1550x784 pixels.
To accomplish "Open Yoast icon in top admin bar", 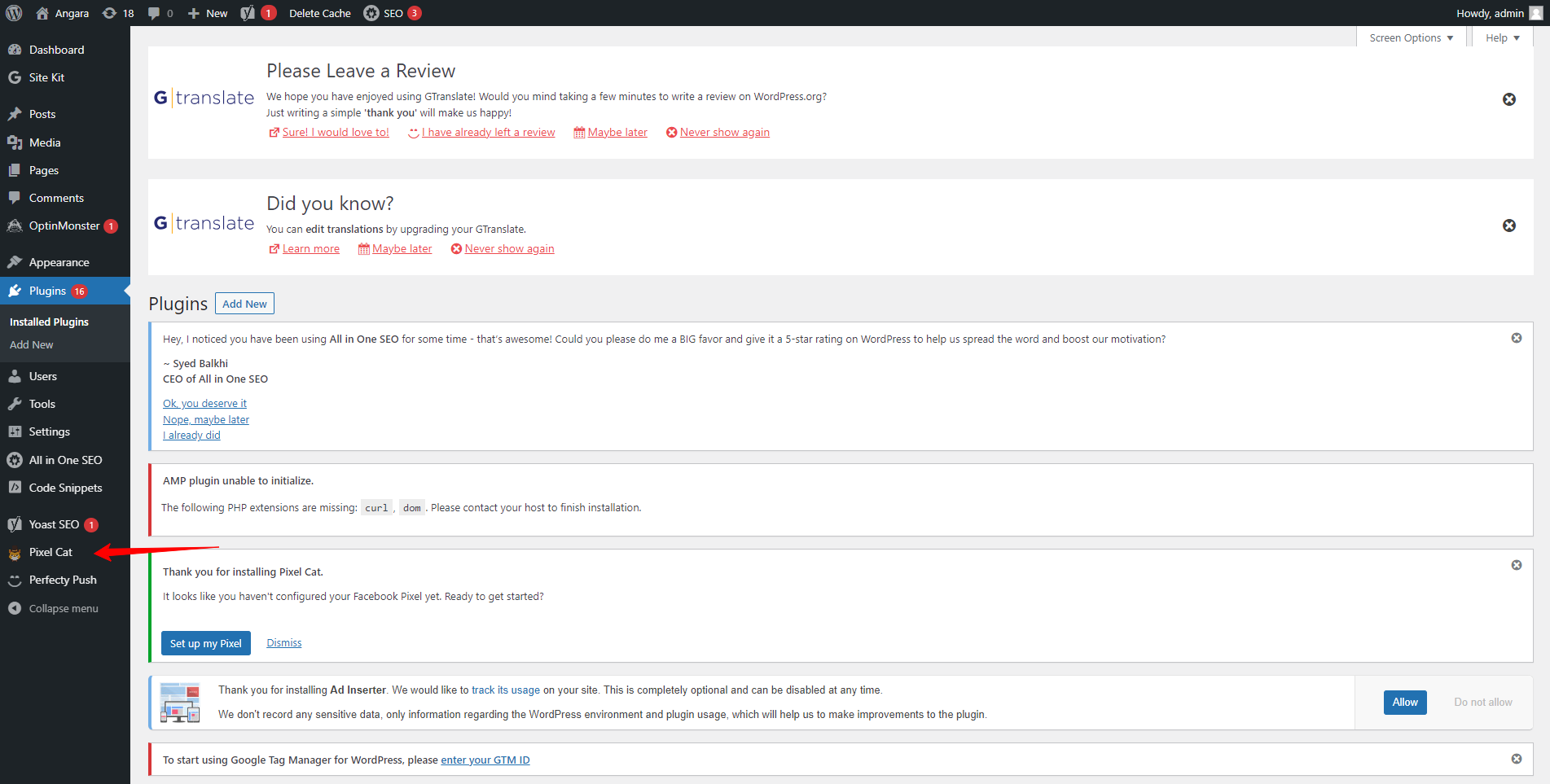I will coord(258,13).
